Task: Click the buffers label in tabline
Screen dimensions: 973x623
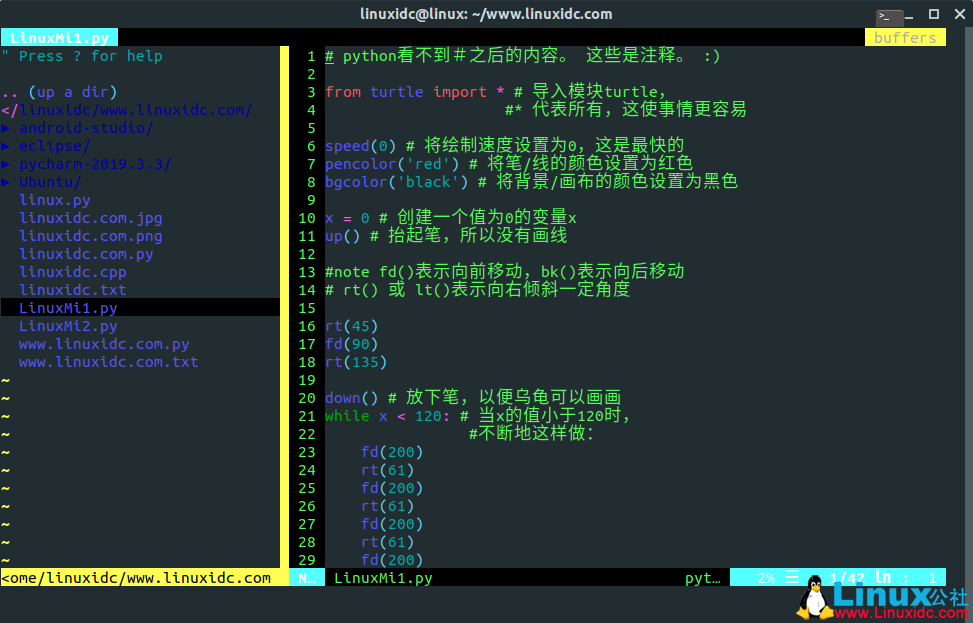Action: click(904, 38)
